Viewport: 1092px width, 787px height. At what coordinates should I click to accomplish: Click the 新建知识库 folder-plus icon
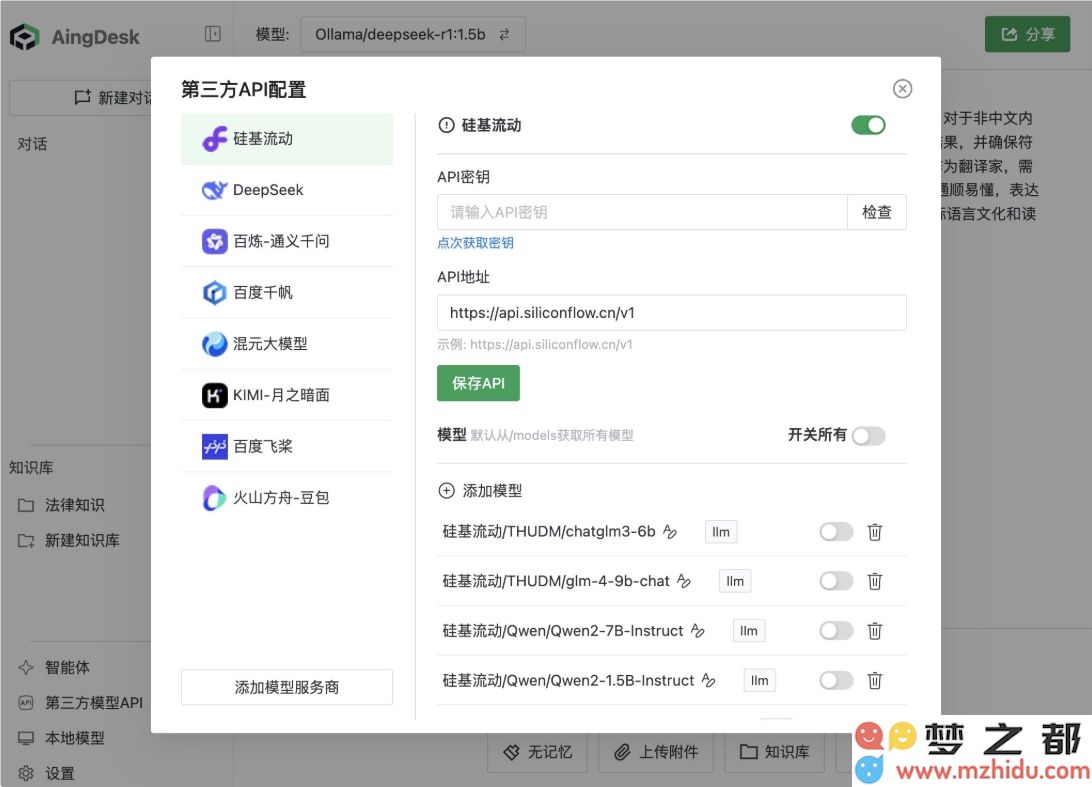pyautogui.click(x=26, y=540)
